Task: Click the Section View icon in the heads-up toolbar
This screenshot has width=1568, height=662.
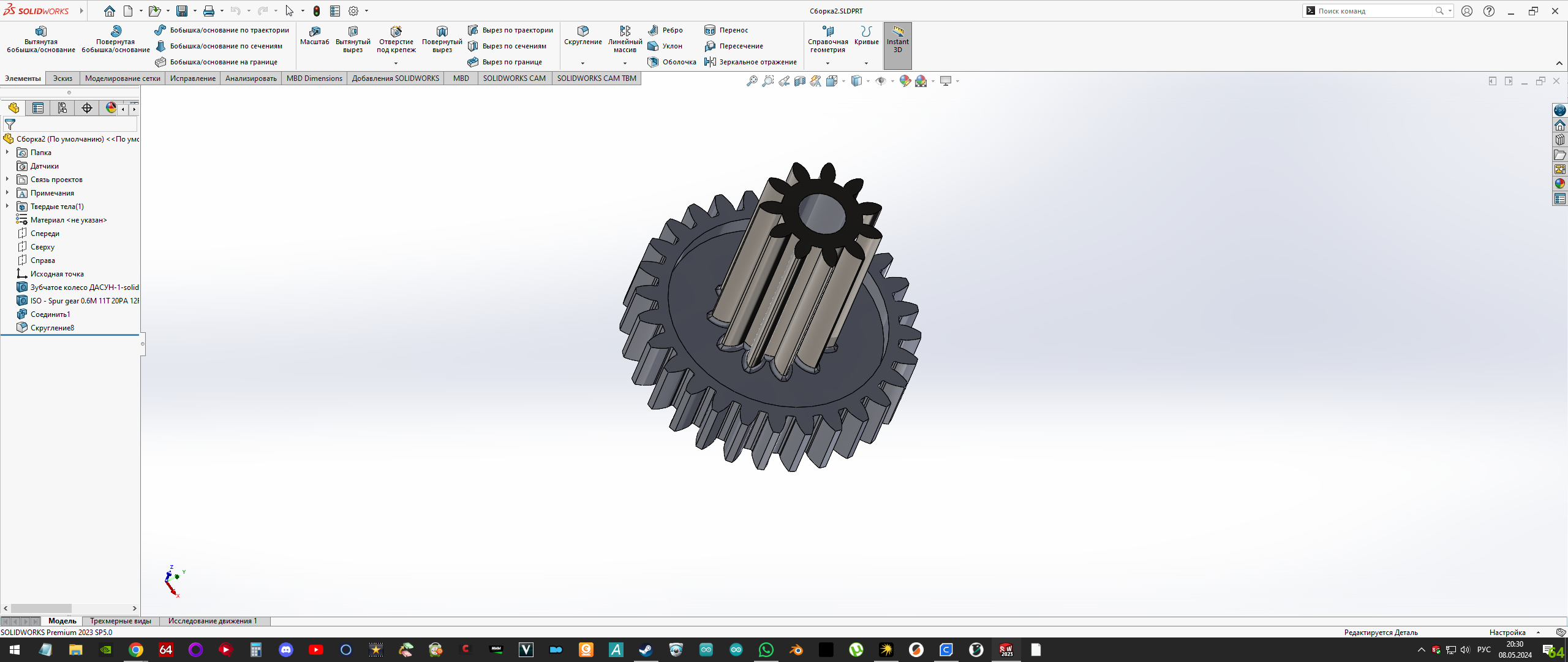Action: [800, 81]
